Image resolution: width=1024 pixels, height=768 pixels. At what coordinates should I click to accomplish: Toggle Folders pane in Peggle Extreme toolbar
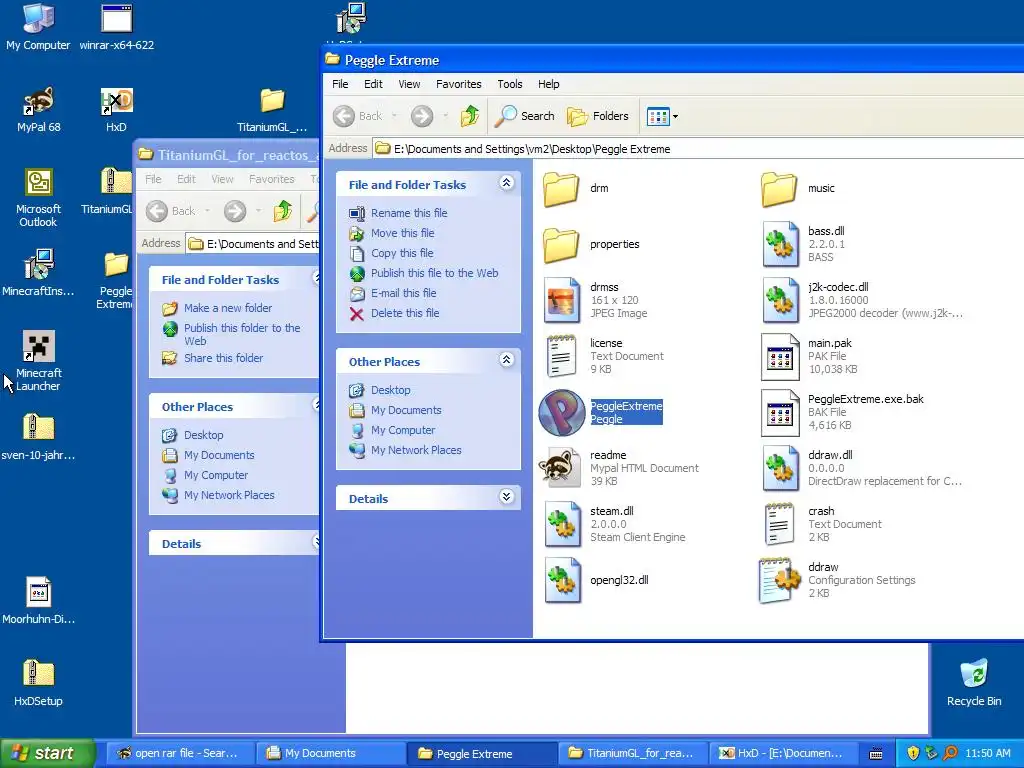pyautogui.click(x=598, y=116)
